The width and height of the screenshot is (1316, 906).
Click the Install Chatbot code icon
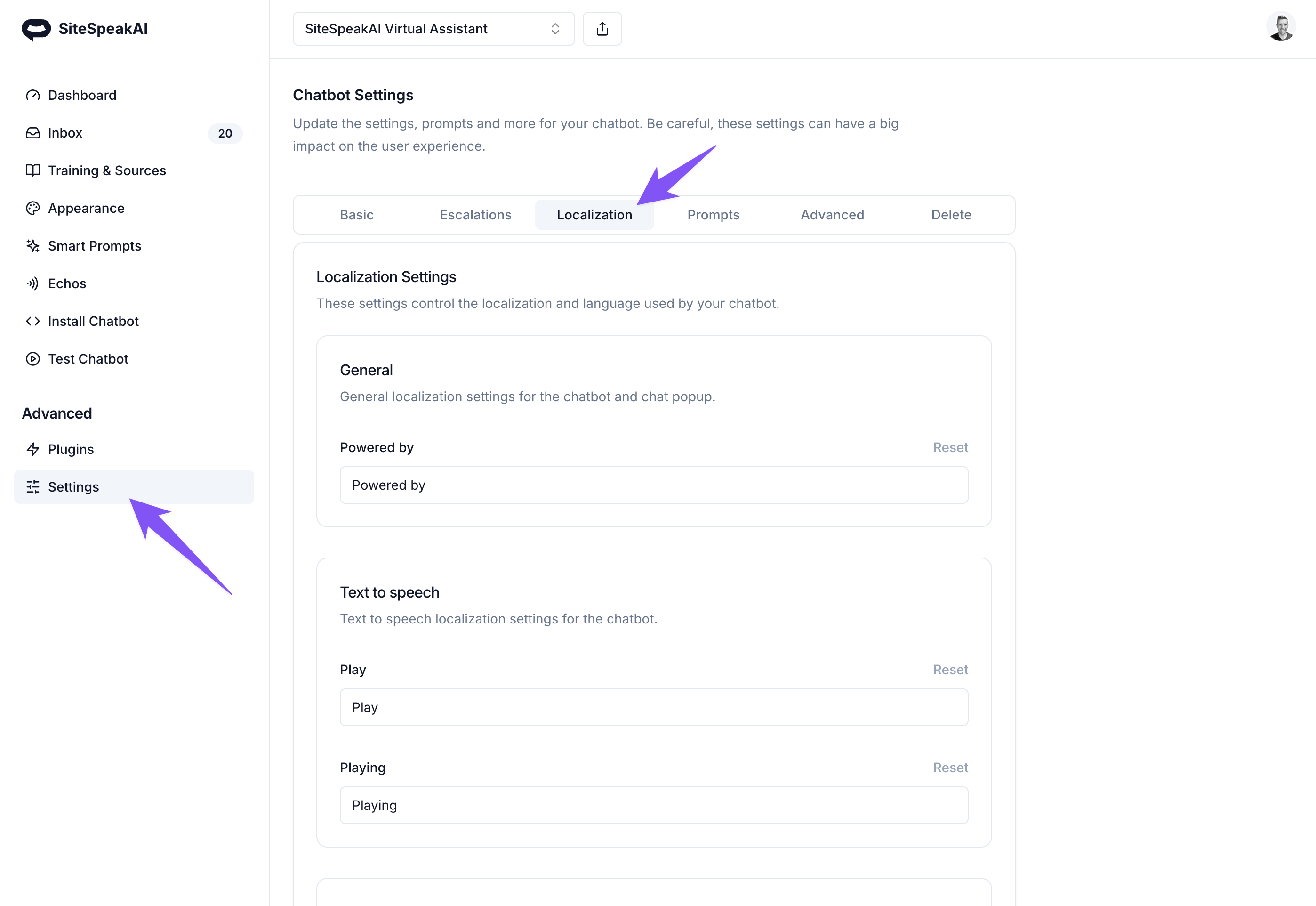(x=33, y=321)
